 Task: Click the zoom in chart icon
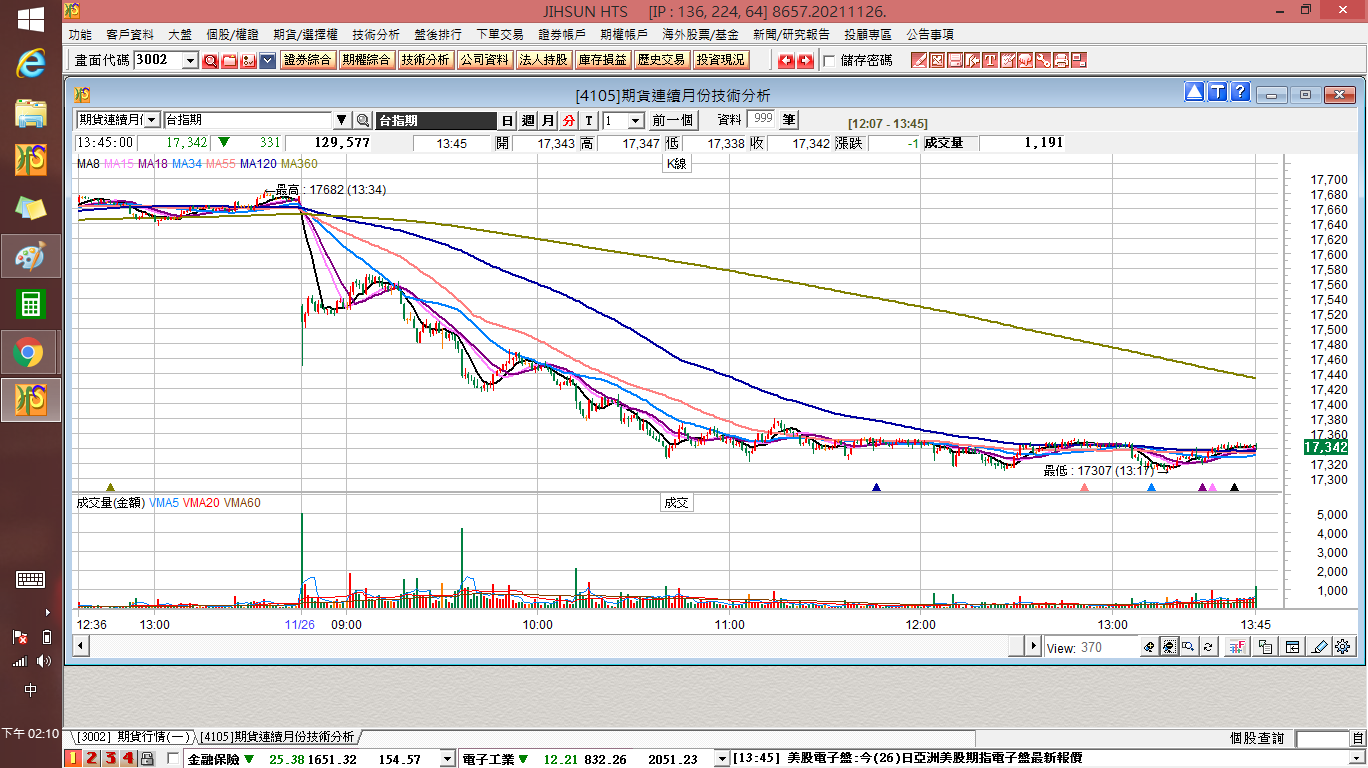(1149, 647)
